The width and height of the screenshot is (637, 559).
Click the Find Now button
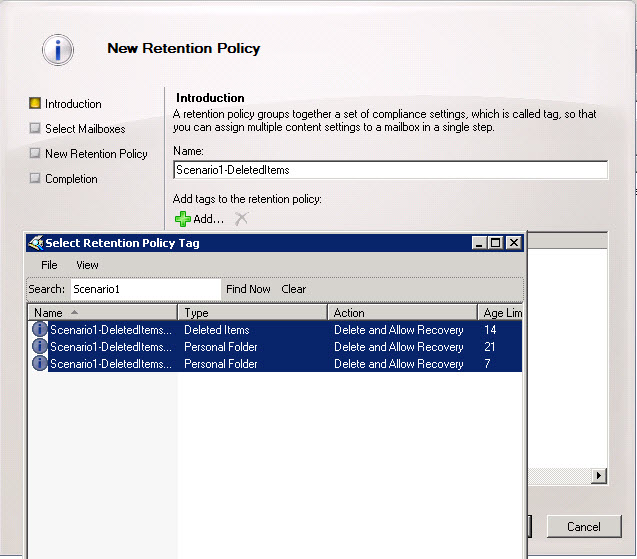point(248,289)
